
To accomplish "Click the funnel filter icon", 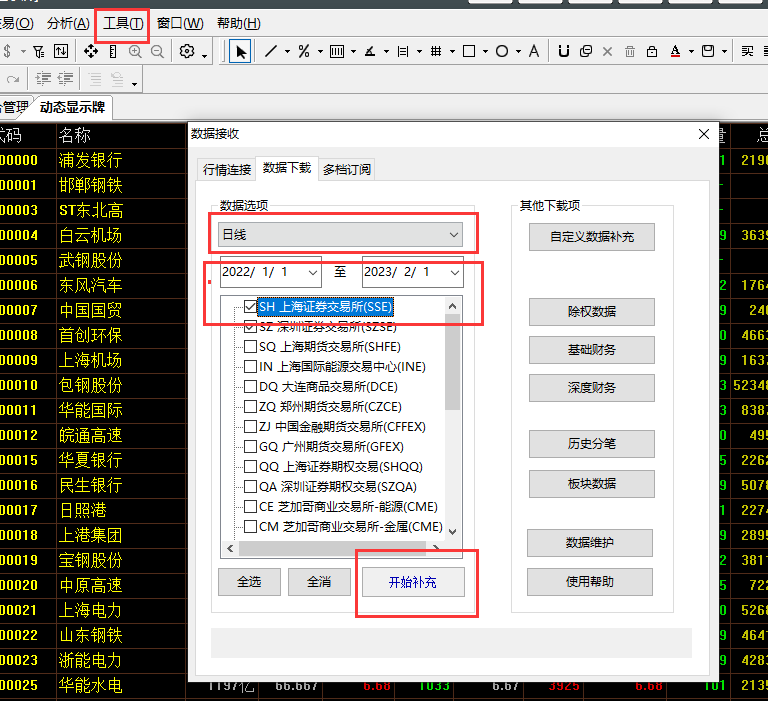I will [x=39, y=51].
